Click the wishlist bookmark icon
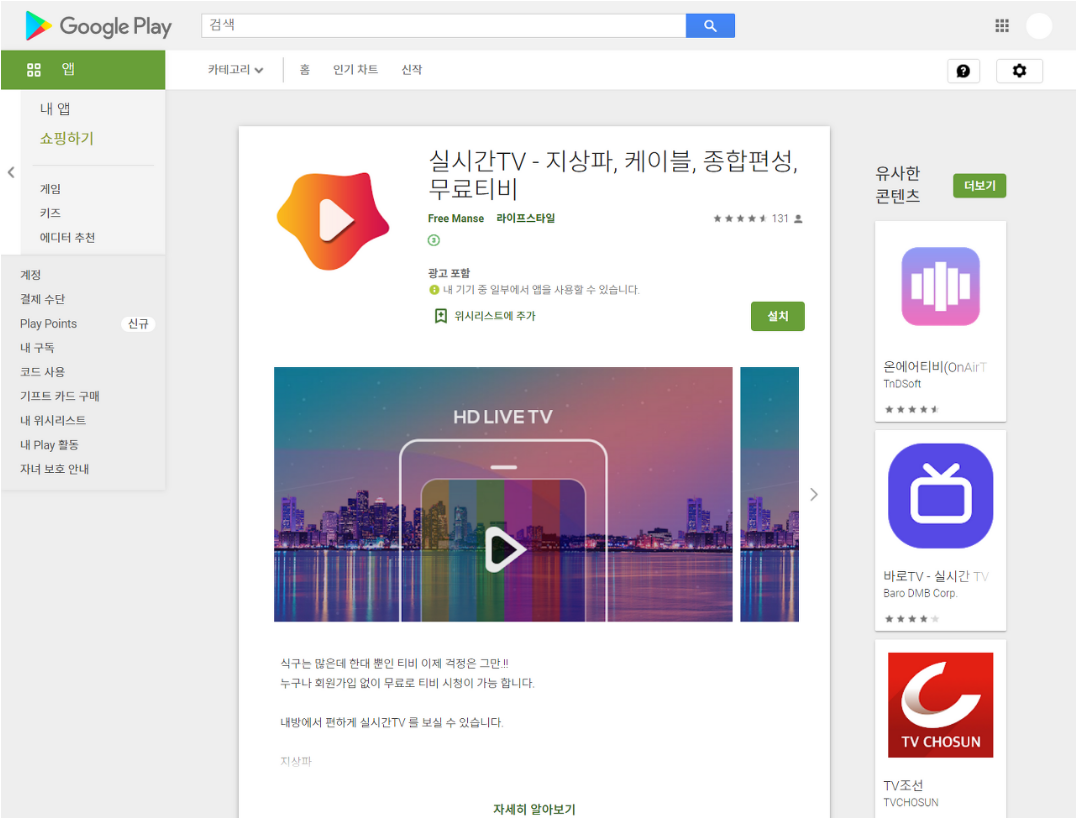This screenshot has height=818, width=1076. click(x=441, y=316)
